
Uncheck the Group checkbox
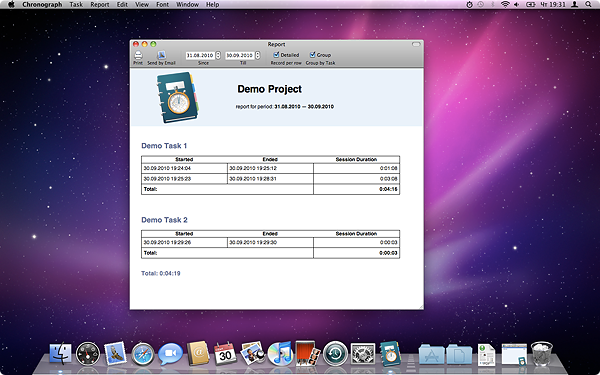[313, 55]
